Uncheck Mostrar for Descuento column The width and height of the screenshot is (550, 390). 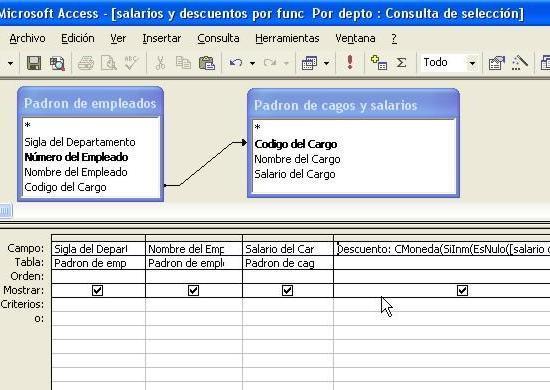coord(462,290)
